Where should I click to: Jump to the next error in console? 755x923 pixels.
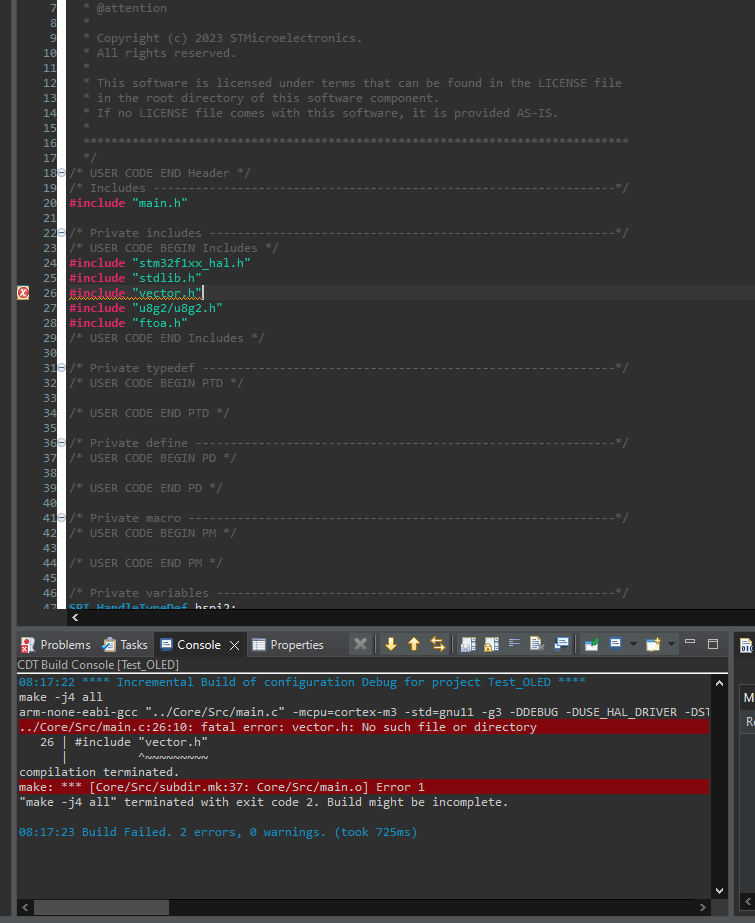tap(391, 645)
